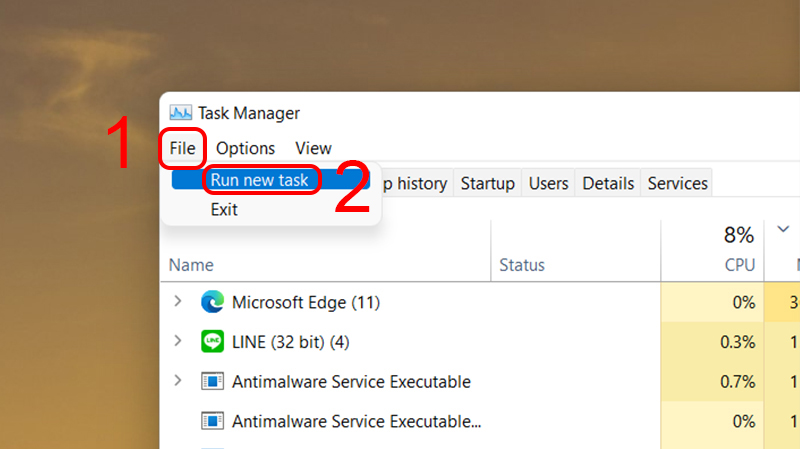Open the Services tab
Viewport: 800px width, 449px height.
coord(677,183)
